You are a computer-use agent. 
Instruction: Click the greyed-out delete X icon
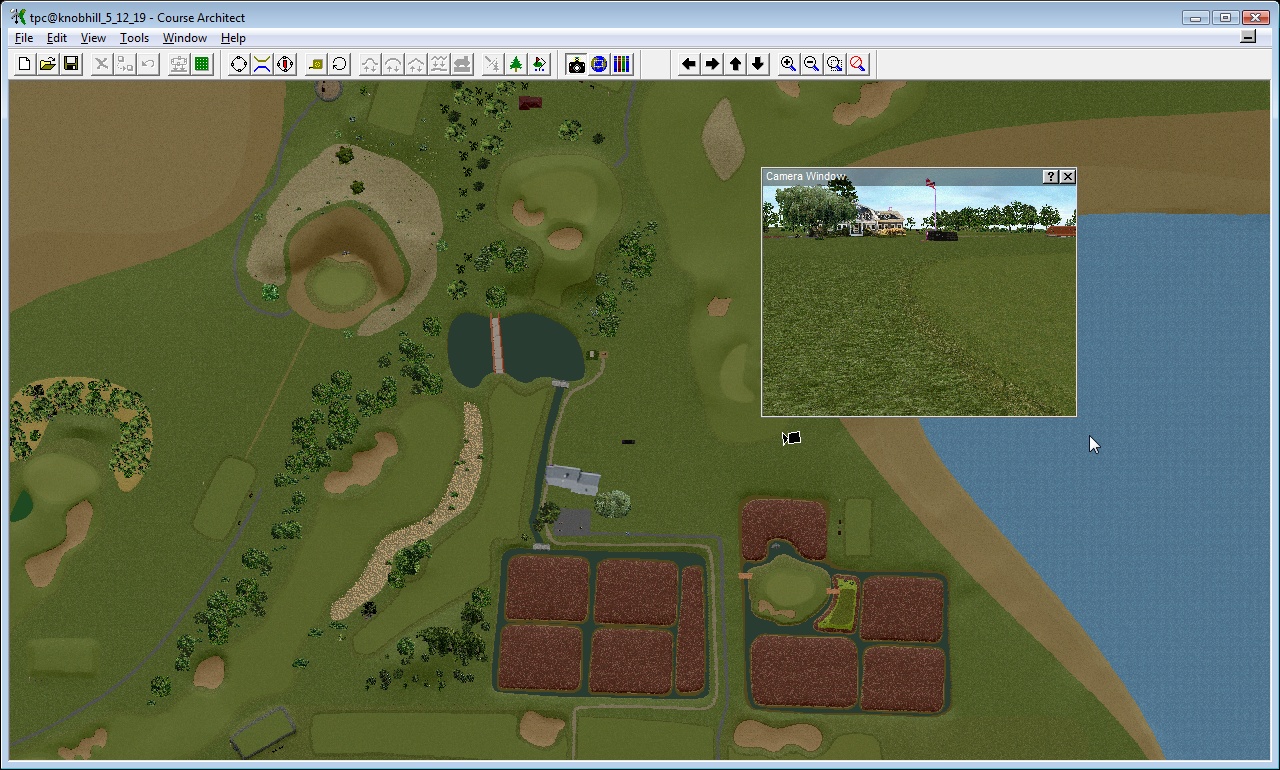tap(101, 64)
